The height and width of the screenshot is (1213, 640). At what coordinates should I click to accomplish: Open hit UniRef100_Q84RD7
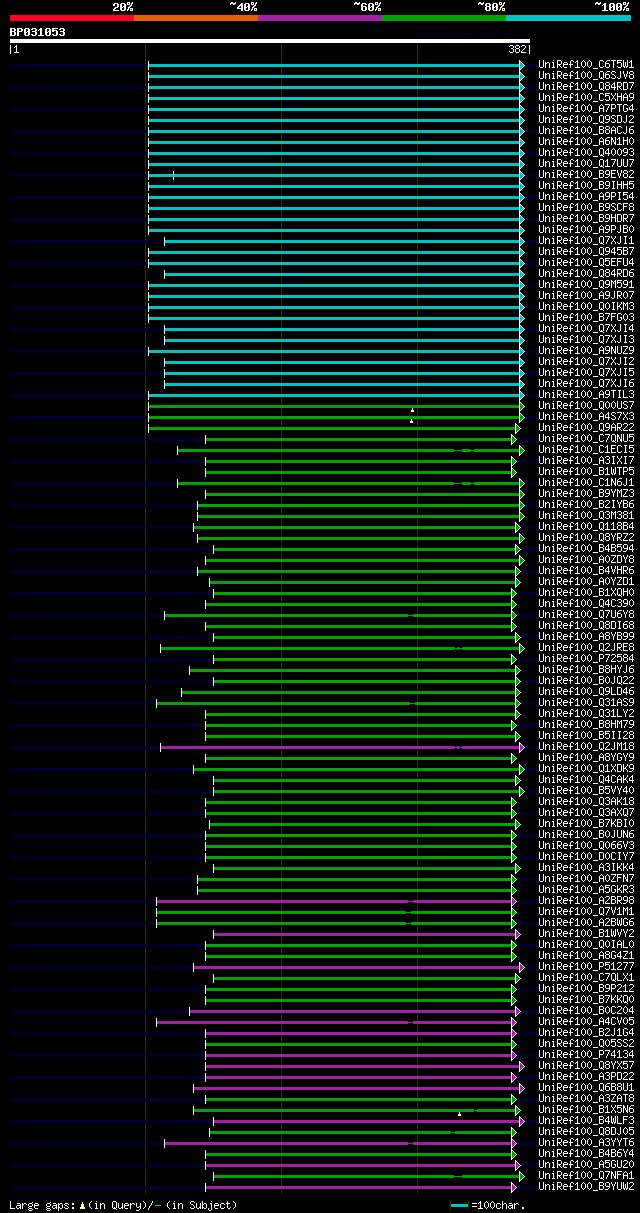coord(586,86)
